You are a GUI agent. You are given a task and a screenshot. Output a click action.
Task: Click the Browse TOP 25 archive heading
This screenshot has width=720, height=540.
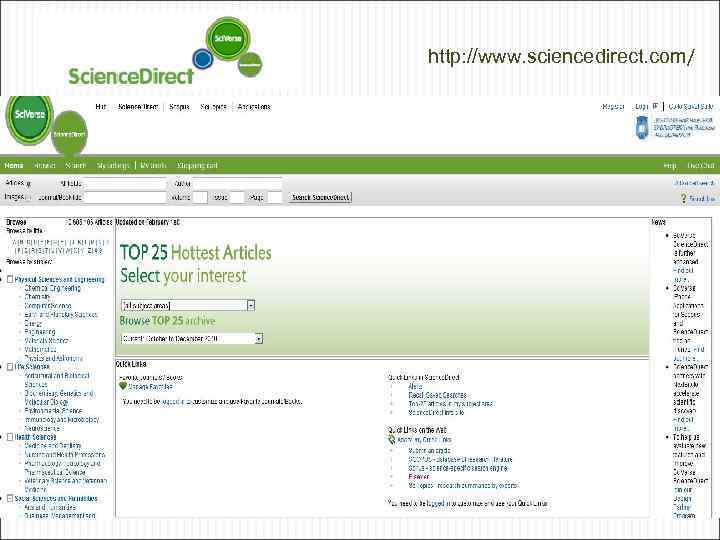(167, 321)
